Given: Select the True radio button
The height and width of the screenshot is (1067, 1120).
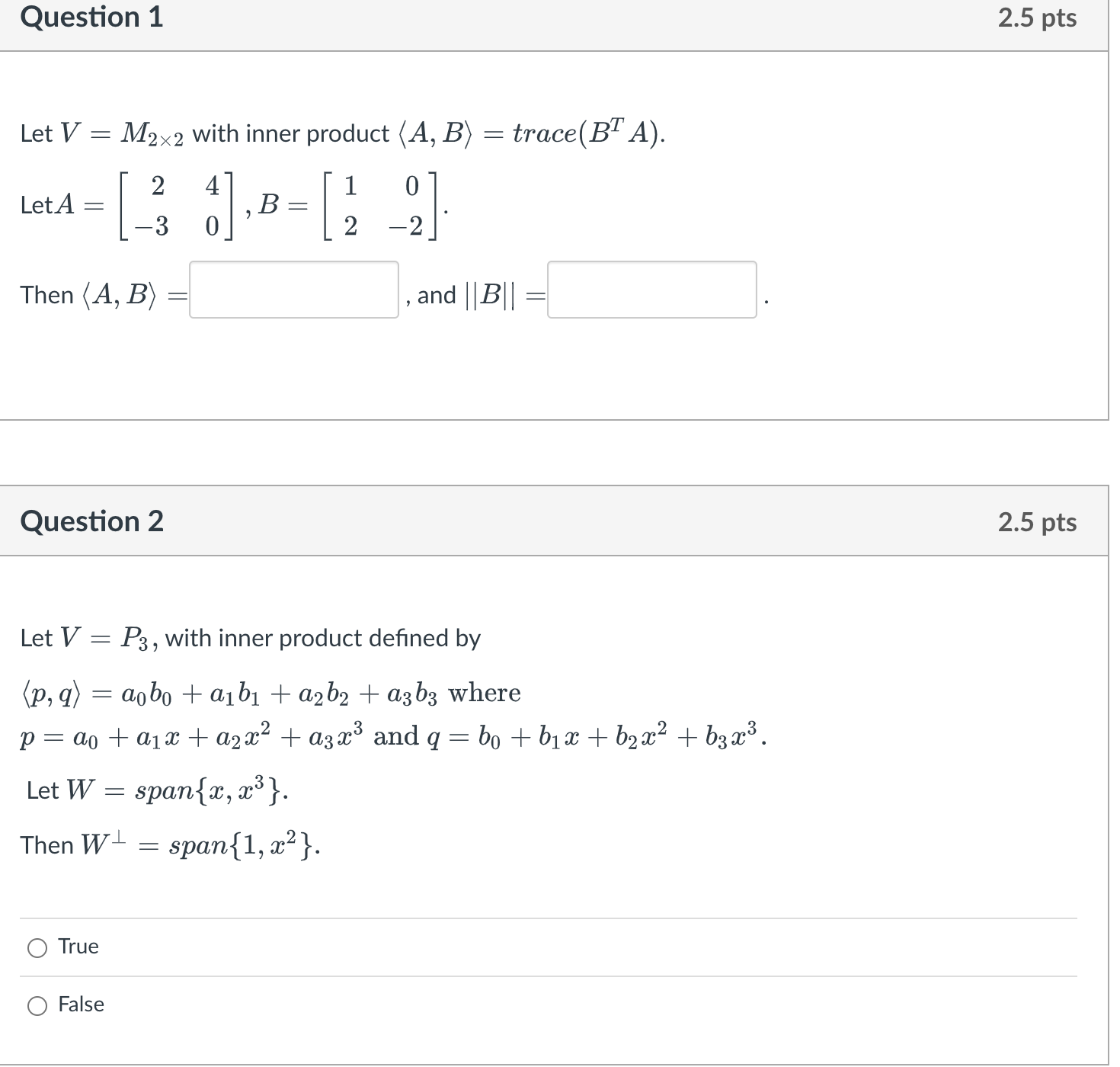Looking at the screenshot, I should click(37, 947).
